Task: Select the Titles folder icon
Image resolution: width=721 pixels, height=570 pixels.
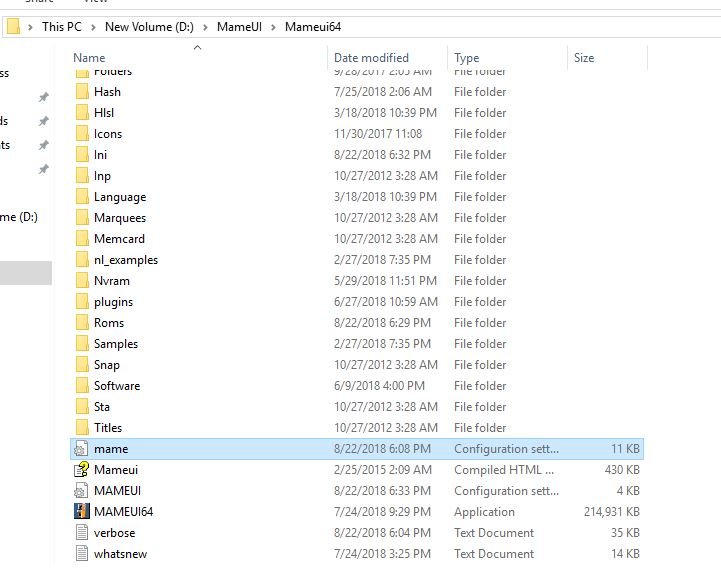Action: point(82,428)
